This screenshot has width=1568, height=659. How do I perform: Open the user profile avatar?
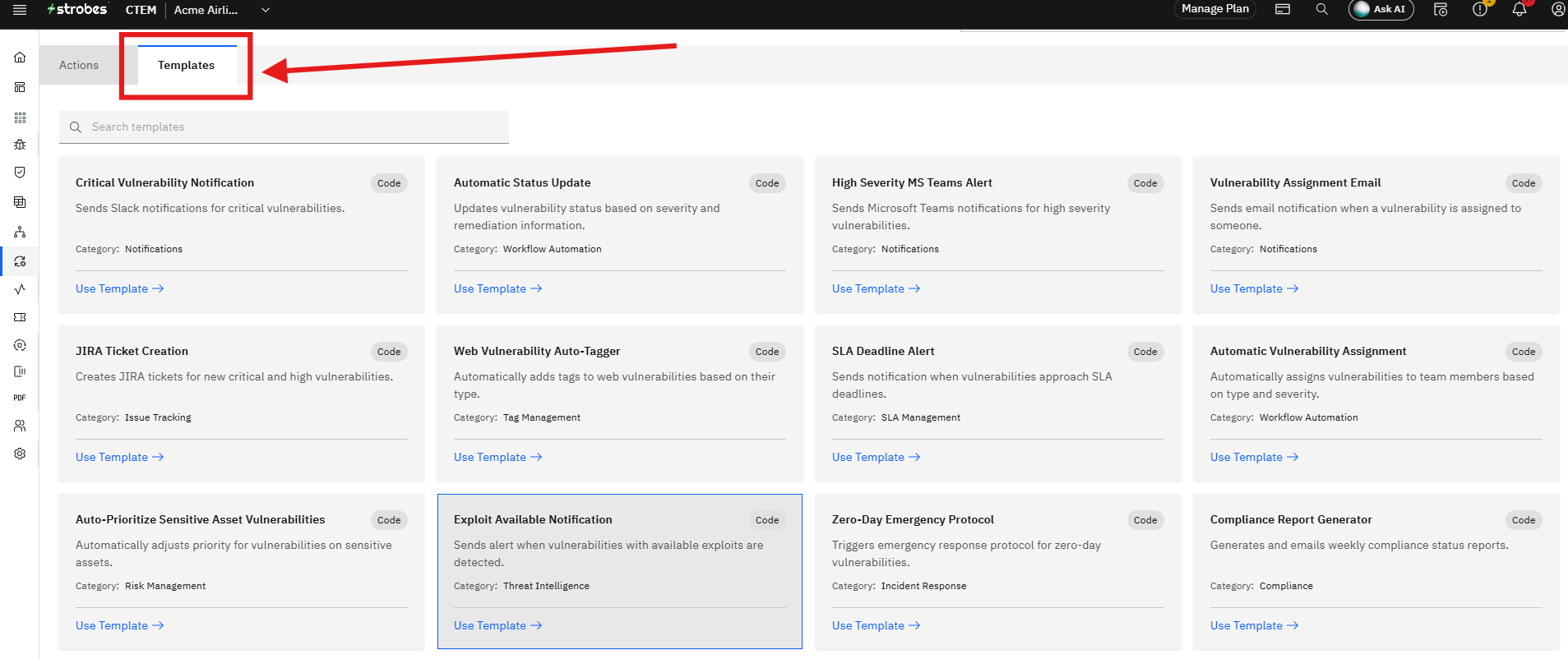coord(1557,9)
